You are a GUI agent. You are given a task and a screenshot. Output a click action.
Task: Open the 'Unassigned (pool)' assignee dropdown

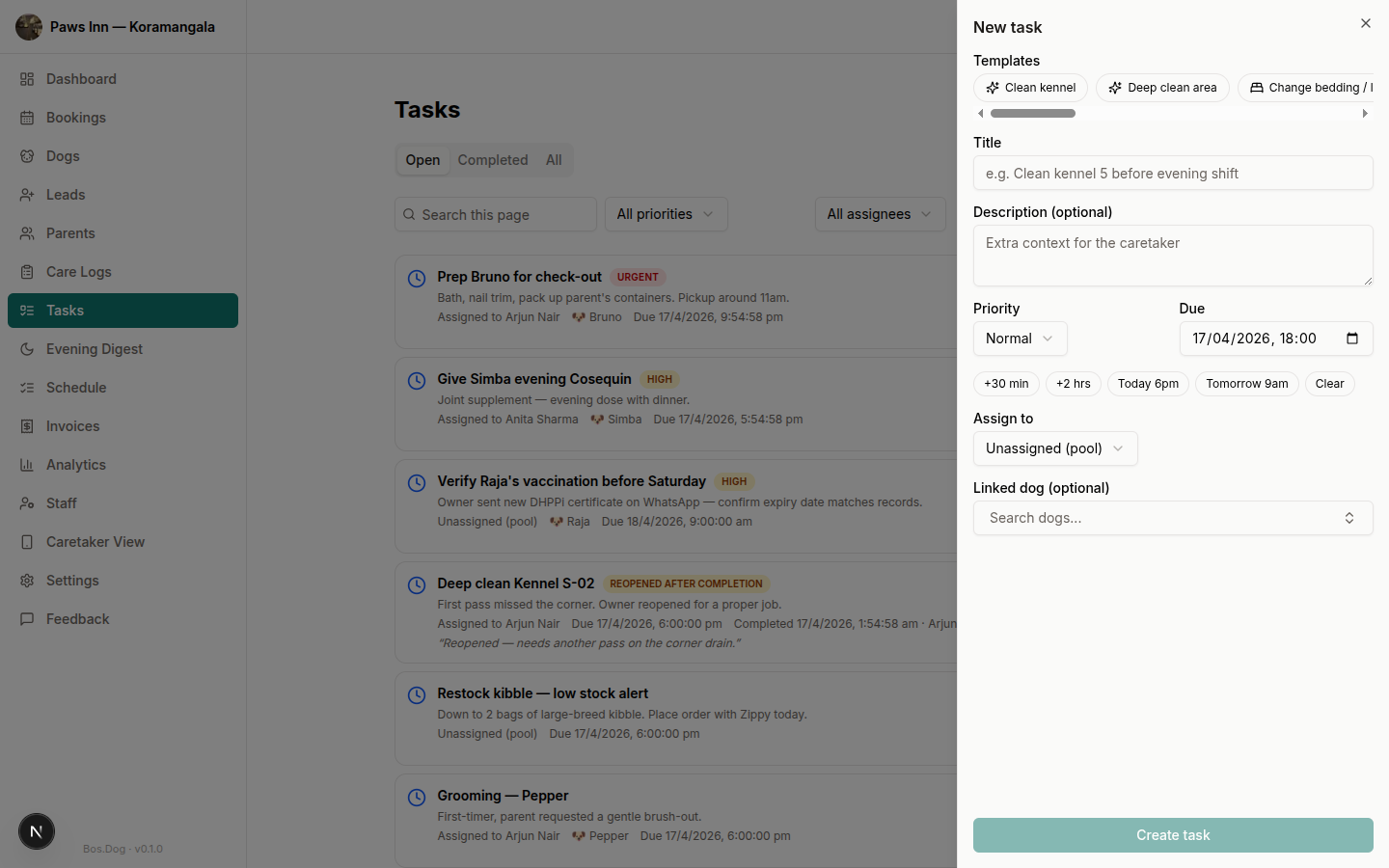pos(1054,448)
